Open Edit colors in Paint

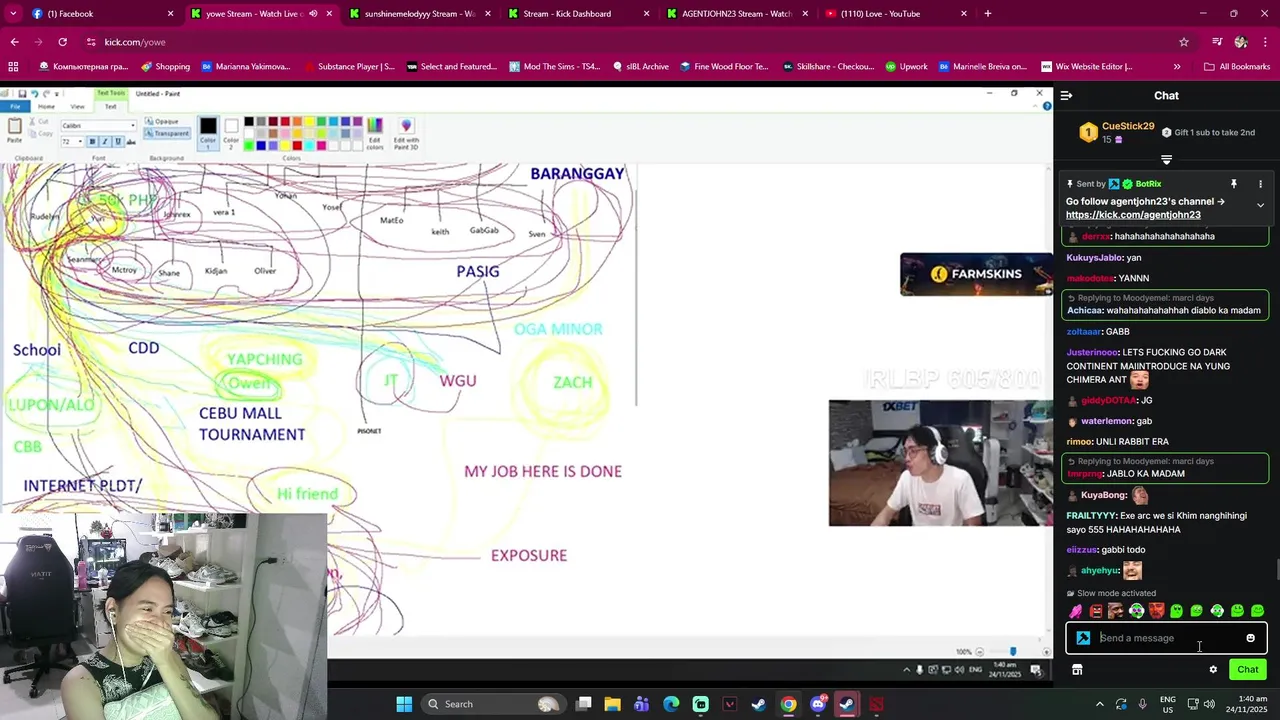[375, 132]
